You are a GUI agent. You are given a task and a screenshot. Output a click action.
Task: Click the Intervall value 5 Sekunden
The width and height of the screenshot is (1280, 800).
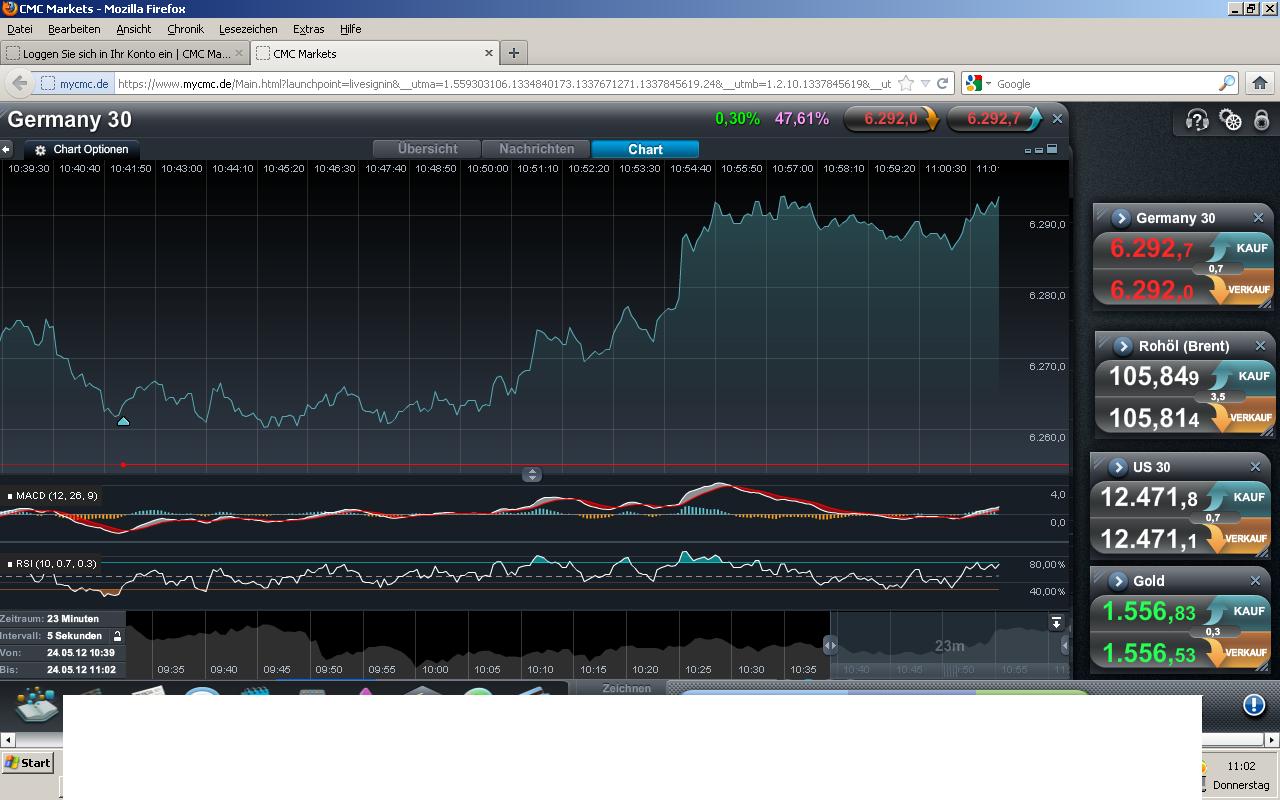(x=74, y=636)
